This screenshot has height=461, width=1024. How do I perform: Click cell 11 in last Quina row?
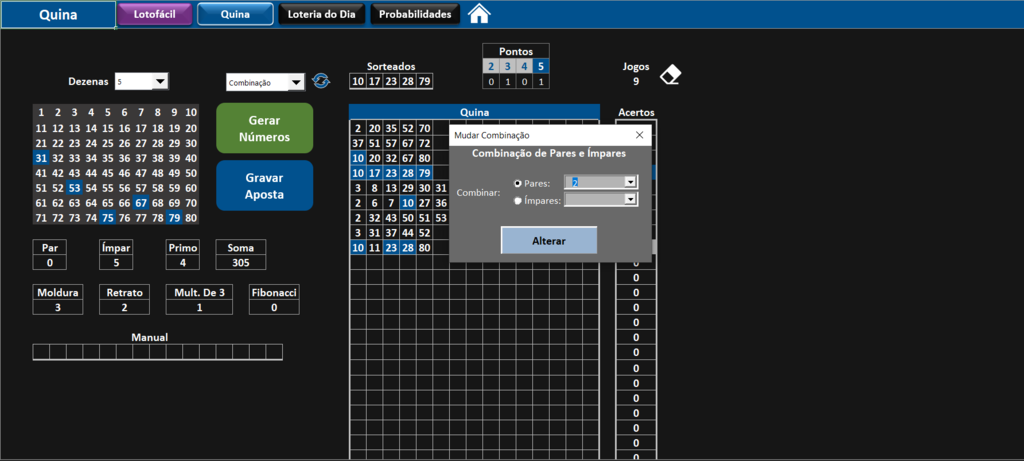(x=374, y=248)
